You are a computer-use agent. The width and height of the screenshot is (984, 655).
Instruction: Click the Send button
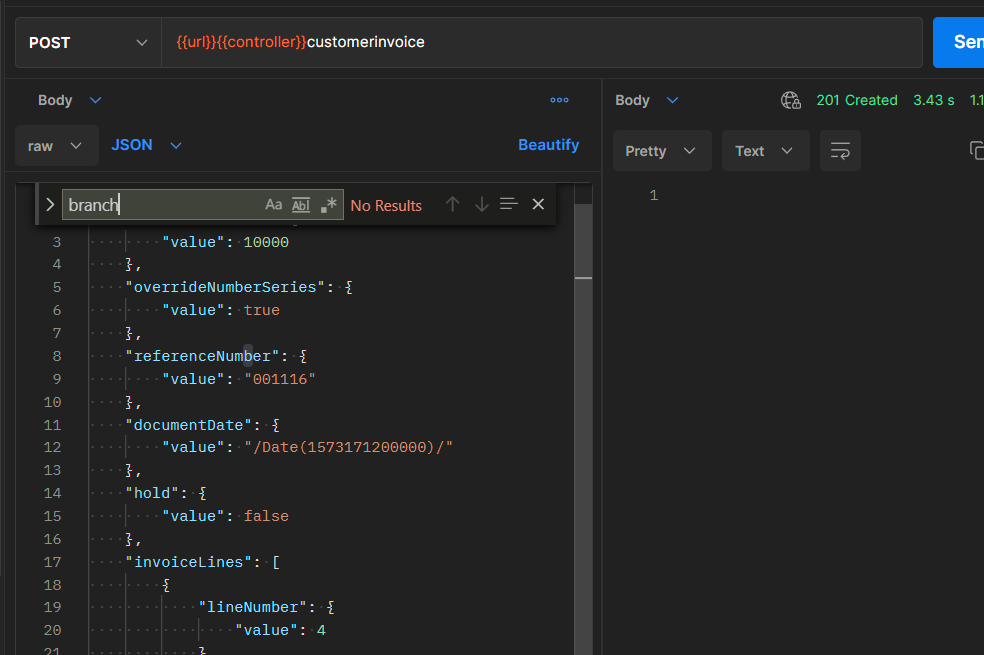pos(965,42)
